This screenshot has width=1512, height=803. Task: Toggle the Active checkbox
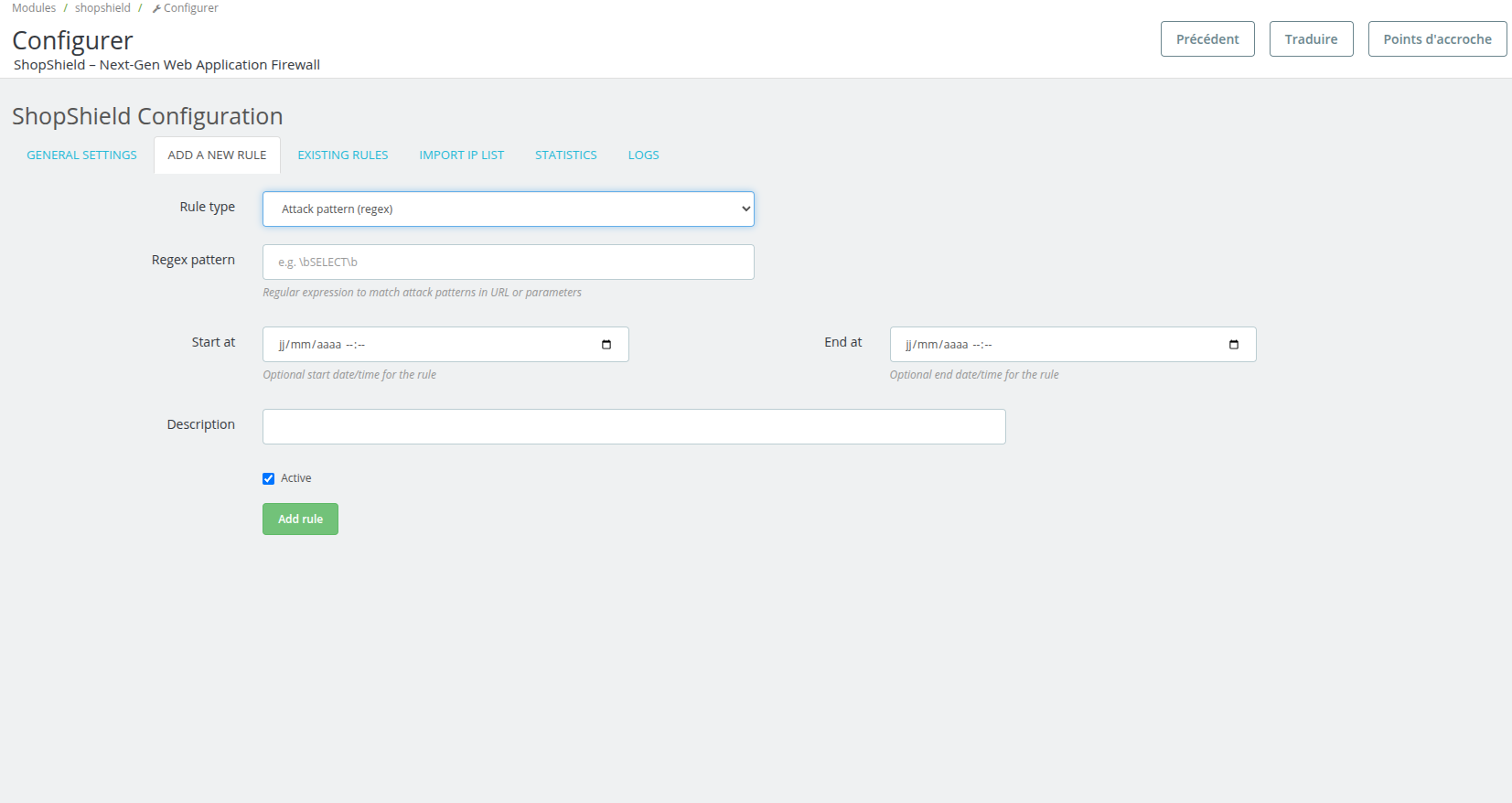click(x=268, y=478)
